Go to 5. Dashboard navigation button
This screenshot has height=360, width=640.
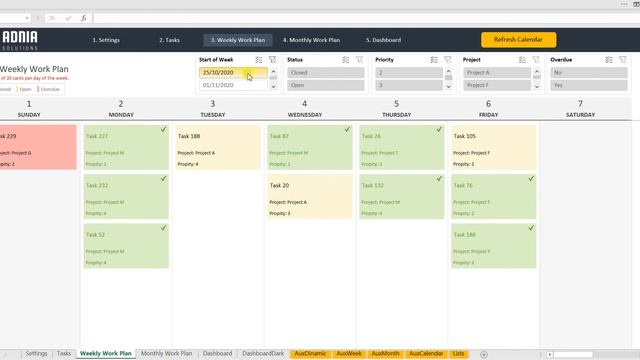point(383,40)
